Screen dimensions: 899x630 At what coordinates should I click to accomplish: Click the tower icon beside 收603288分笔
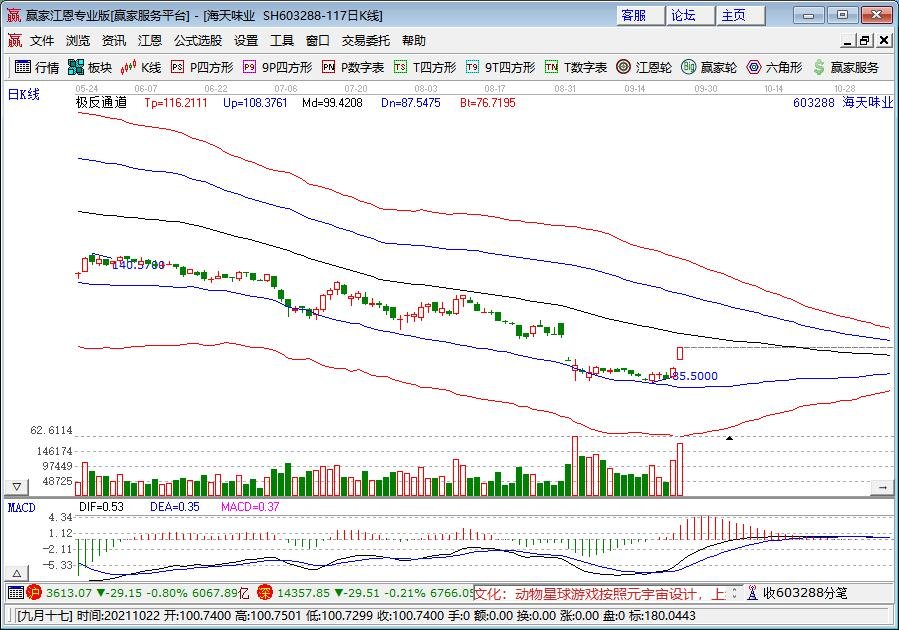pos(753,593)
